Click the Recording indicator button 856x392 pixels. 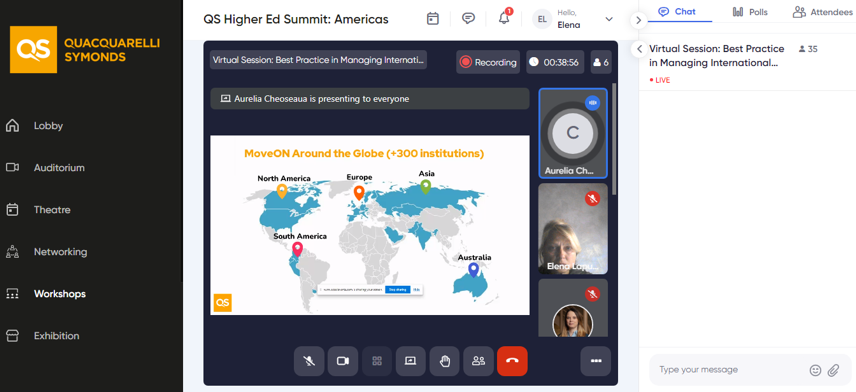point(488,62)
